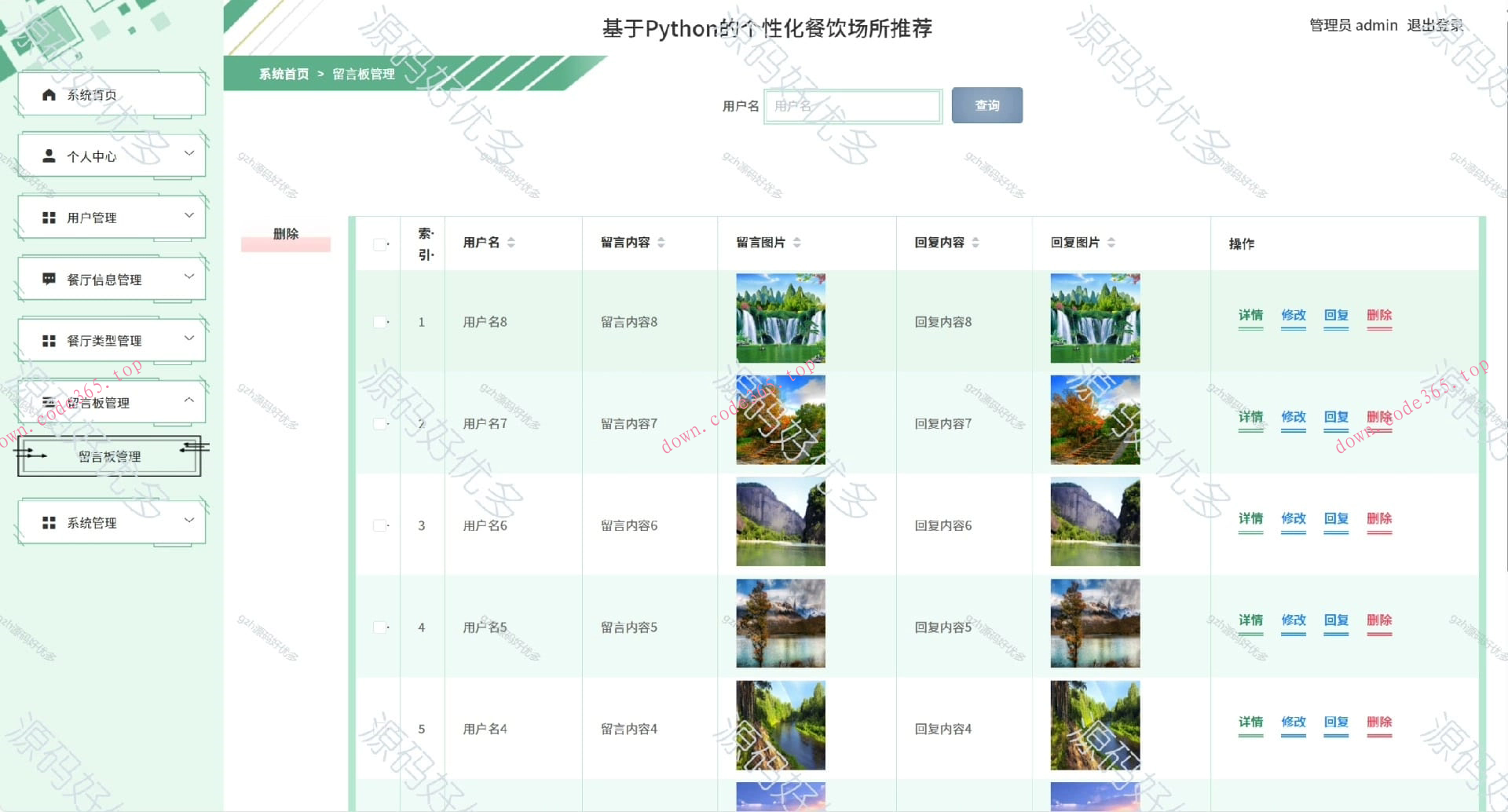The image size is (1508, 812).
Task: Click the person icon for 个人中心
Action: (x=49, y=156)
